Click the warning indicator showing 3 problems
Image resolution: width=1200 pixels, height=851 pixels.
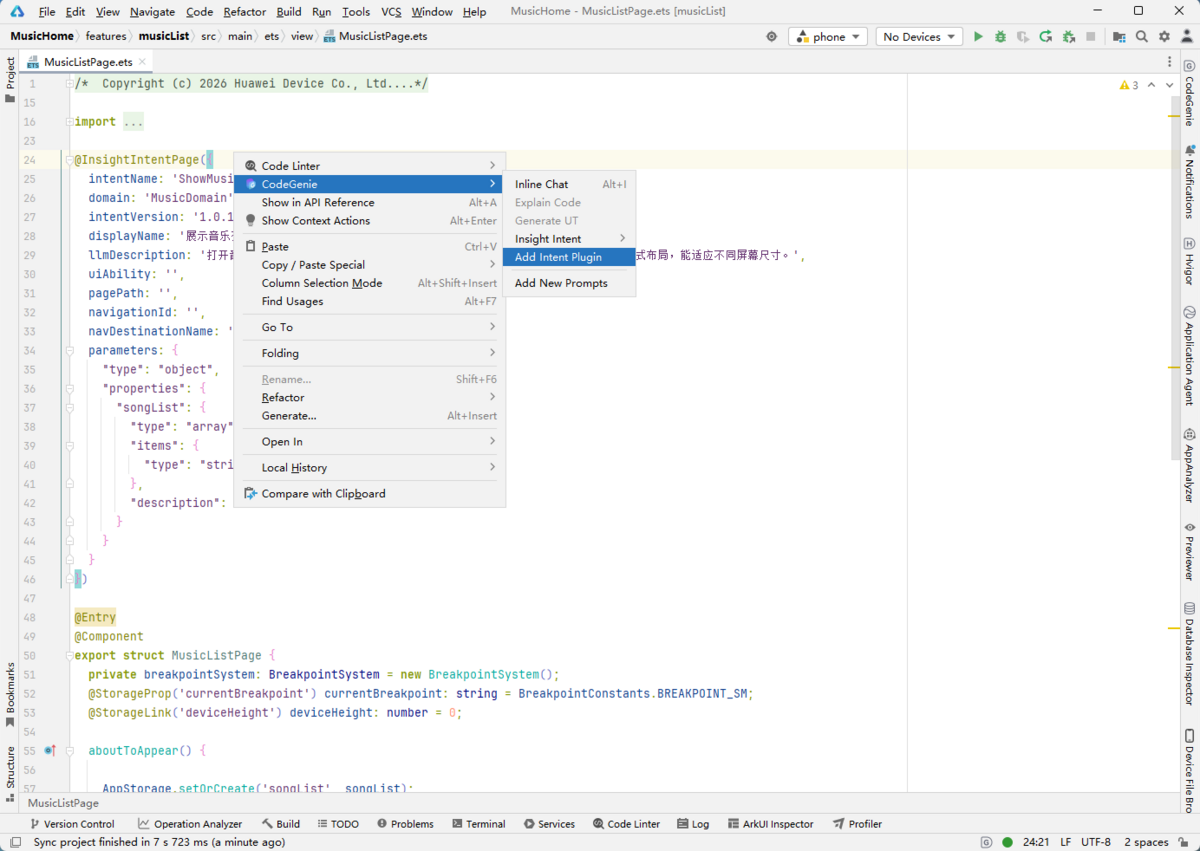(1129, 86)
